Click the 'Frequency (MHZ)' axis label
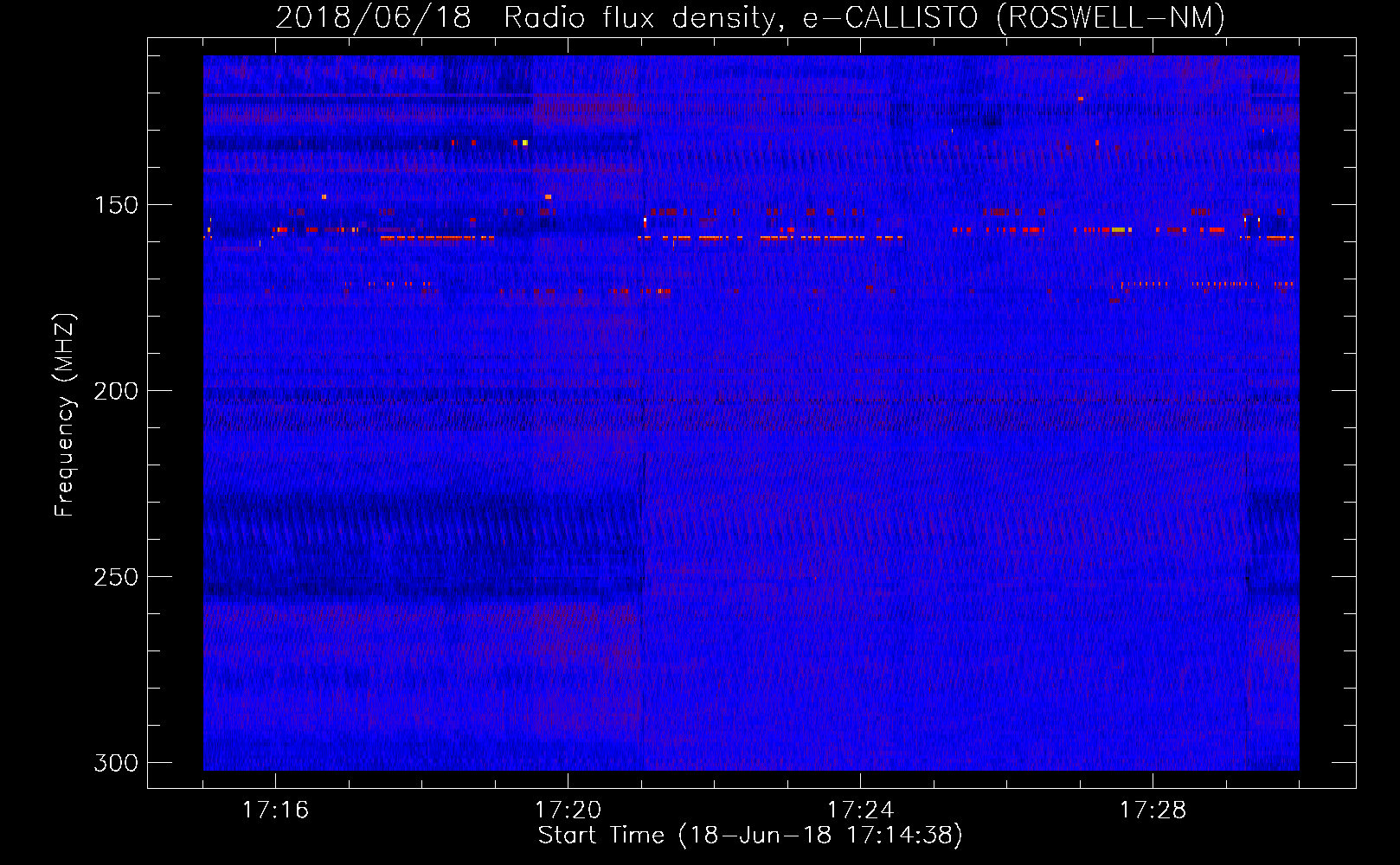This screenshot has width=1400, height=865. [64, 414]
